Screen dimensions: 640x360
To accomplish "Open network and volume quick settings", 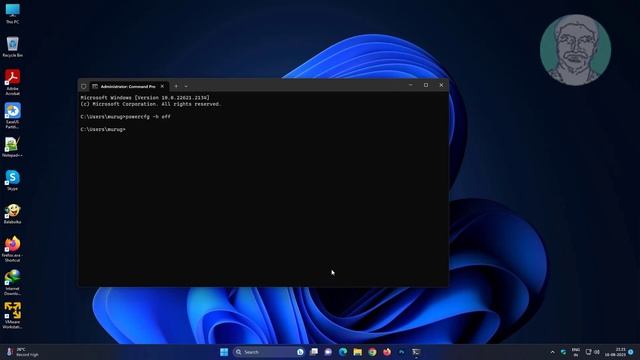I will [593, 352].
